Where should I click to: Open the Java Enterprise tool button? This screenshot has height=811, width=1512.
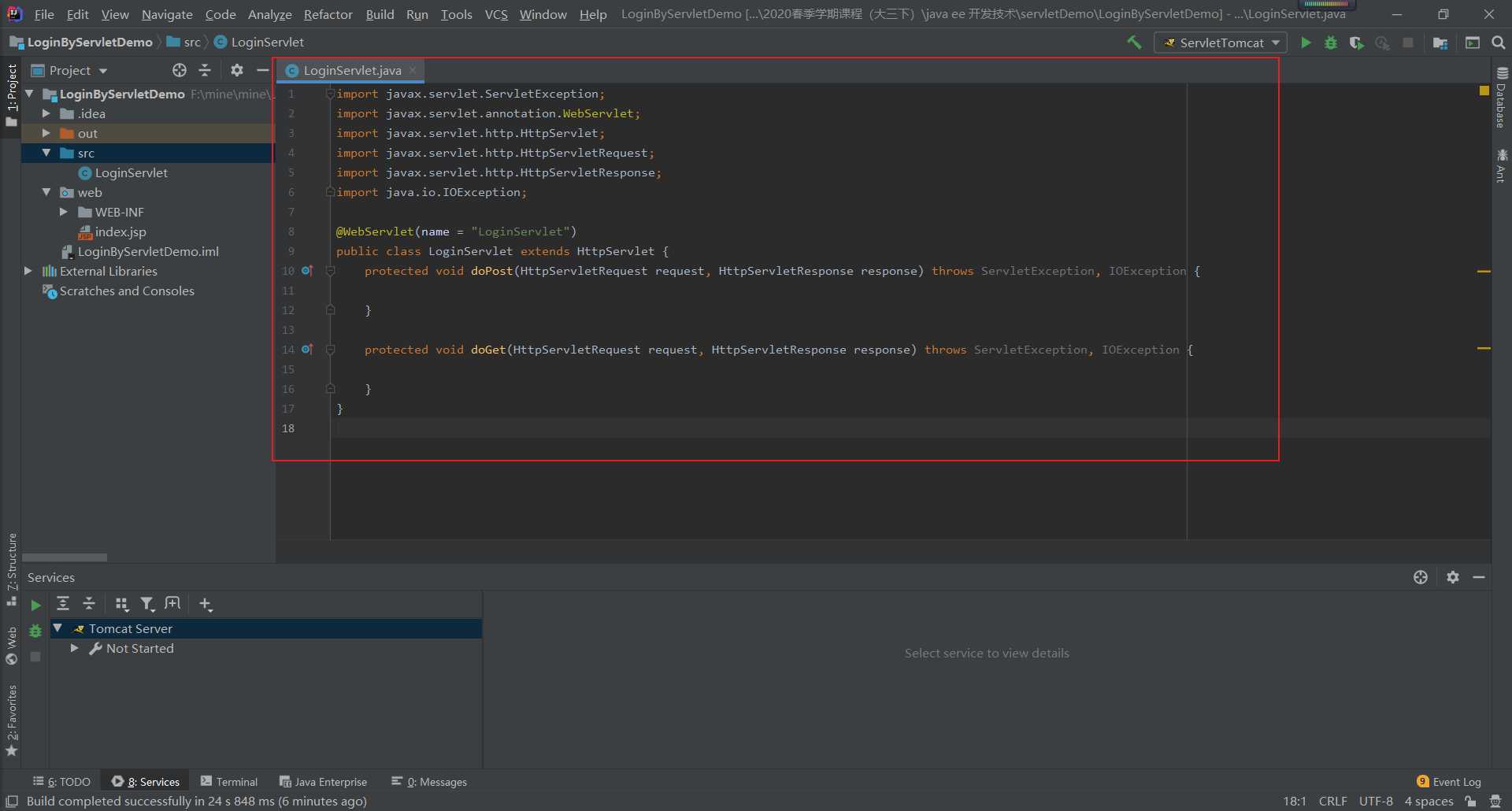click(323, 782)
